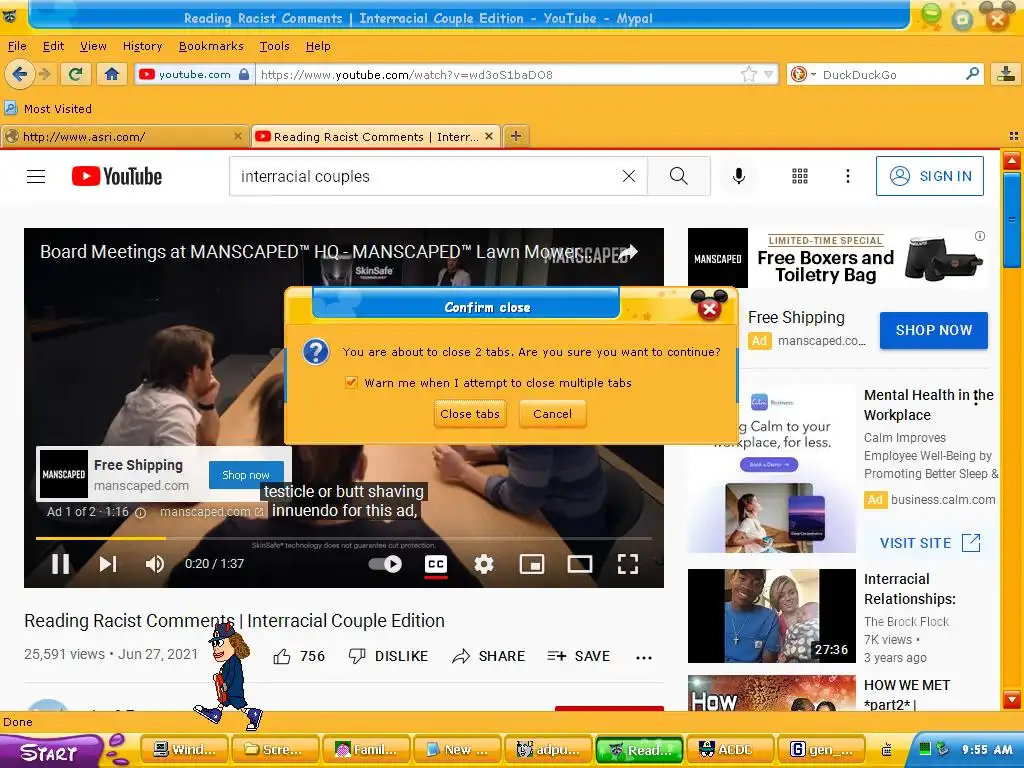
Task: Share video via arrow icon in player
Action: (628, 252)
